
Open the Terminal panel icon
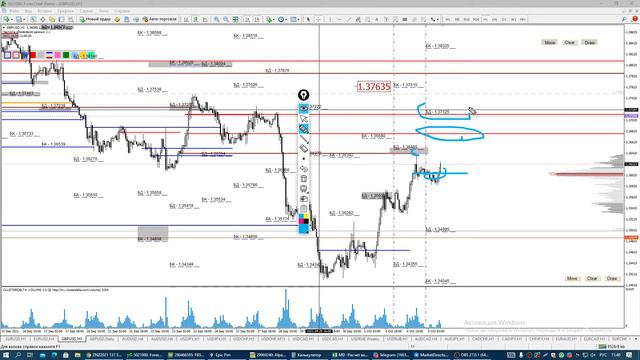(61, 19)
